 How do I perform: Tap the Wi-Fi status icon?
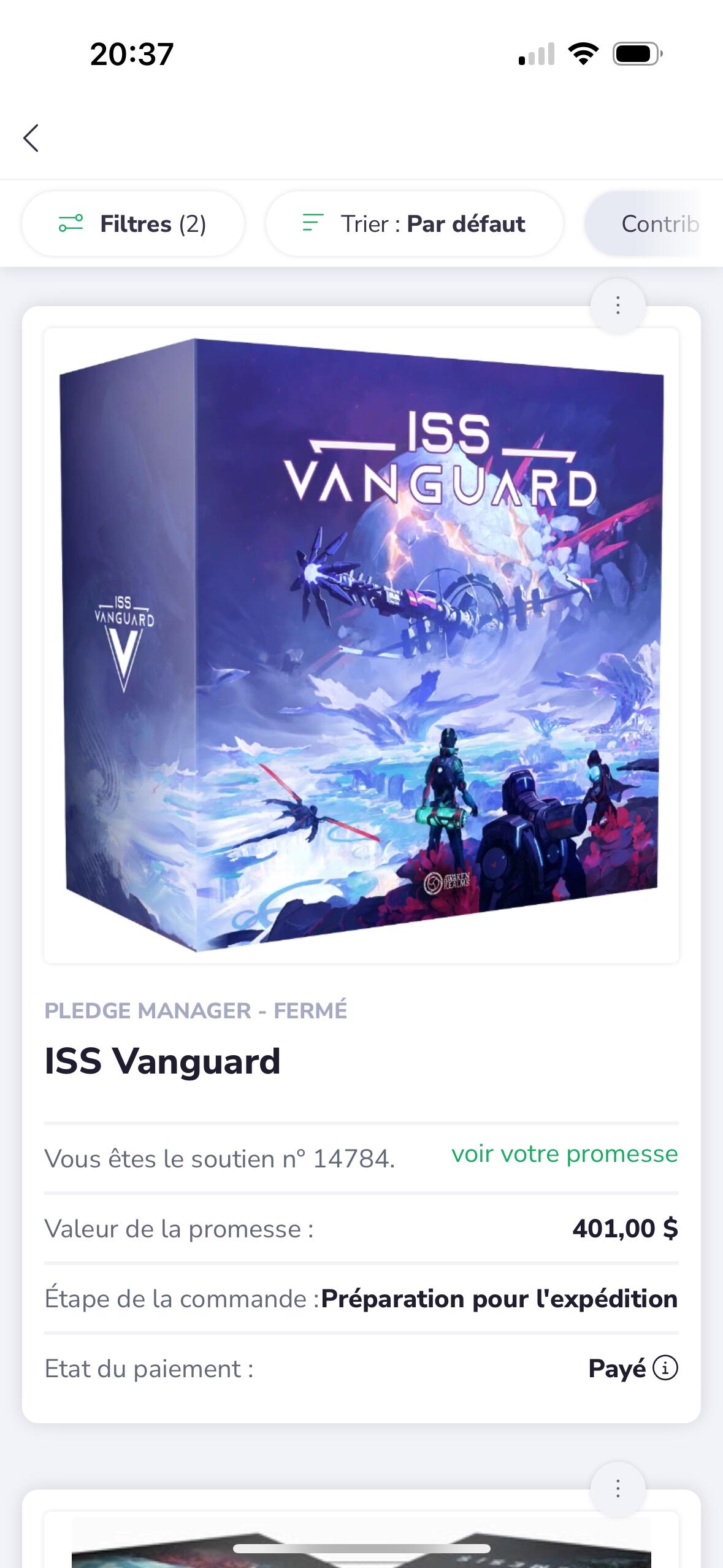(584, 54)
